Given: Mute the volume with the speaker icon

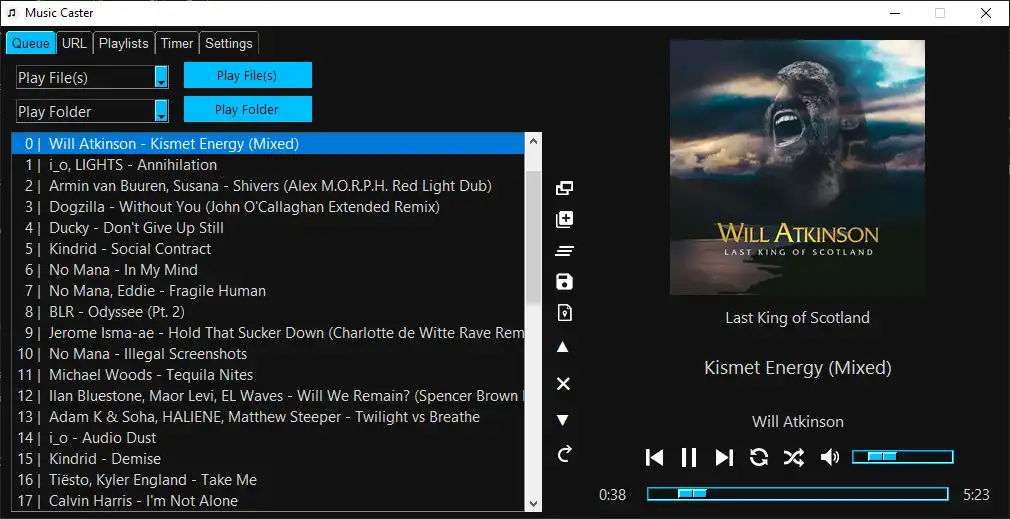Looking at the screenshot, I should [x=830, y=457].
